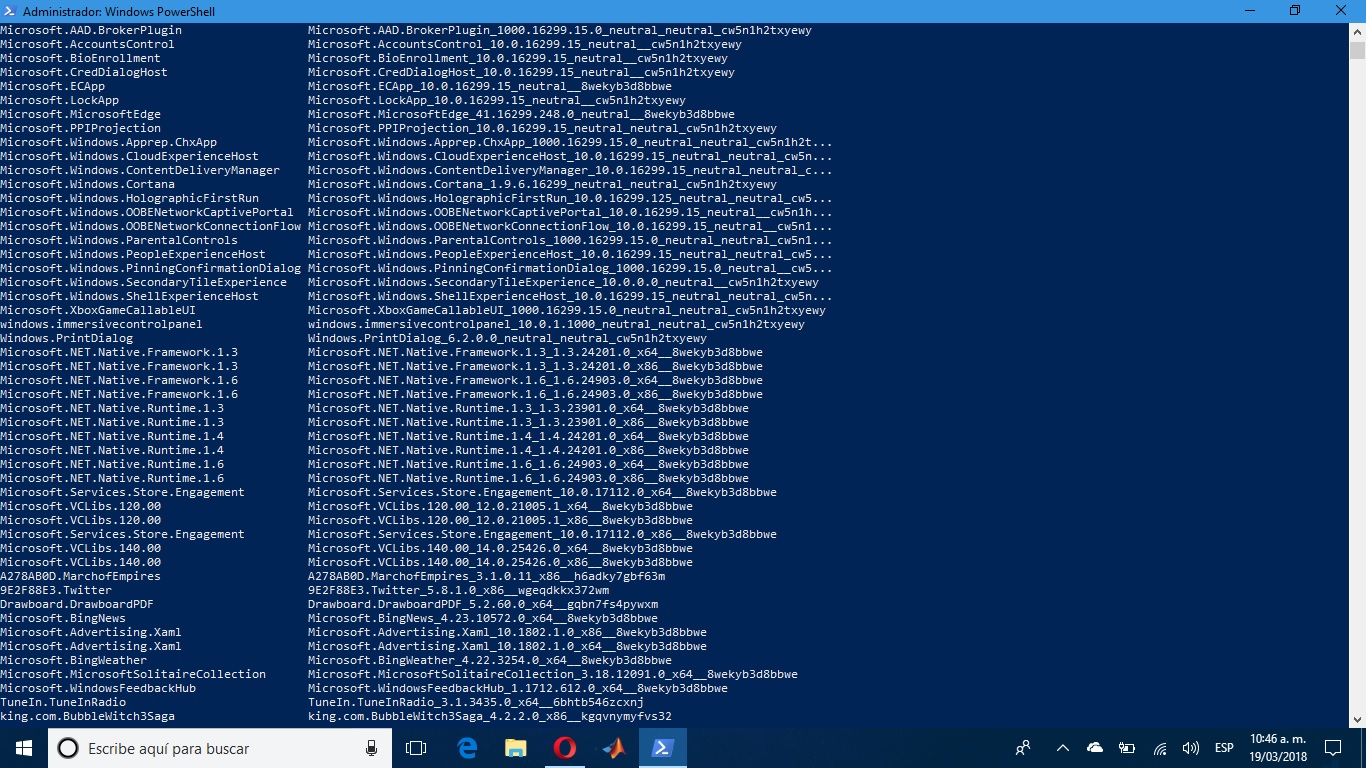Click the 'windows.immersivecontrolpanel' name in the left column
This screenshot has width=1366, height=768.
[x=101, y=324]
